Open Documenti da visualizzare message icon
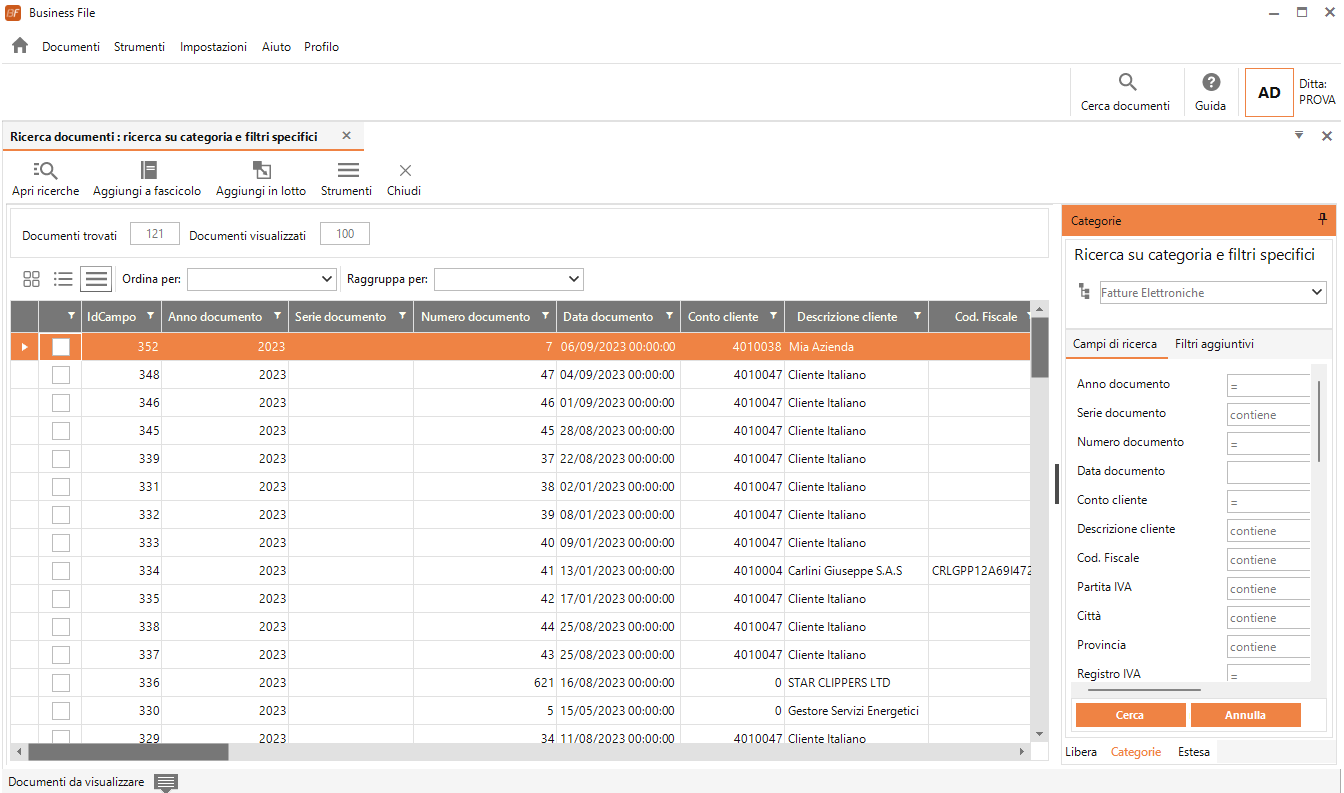 pos(166,782)
